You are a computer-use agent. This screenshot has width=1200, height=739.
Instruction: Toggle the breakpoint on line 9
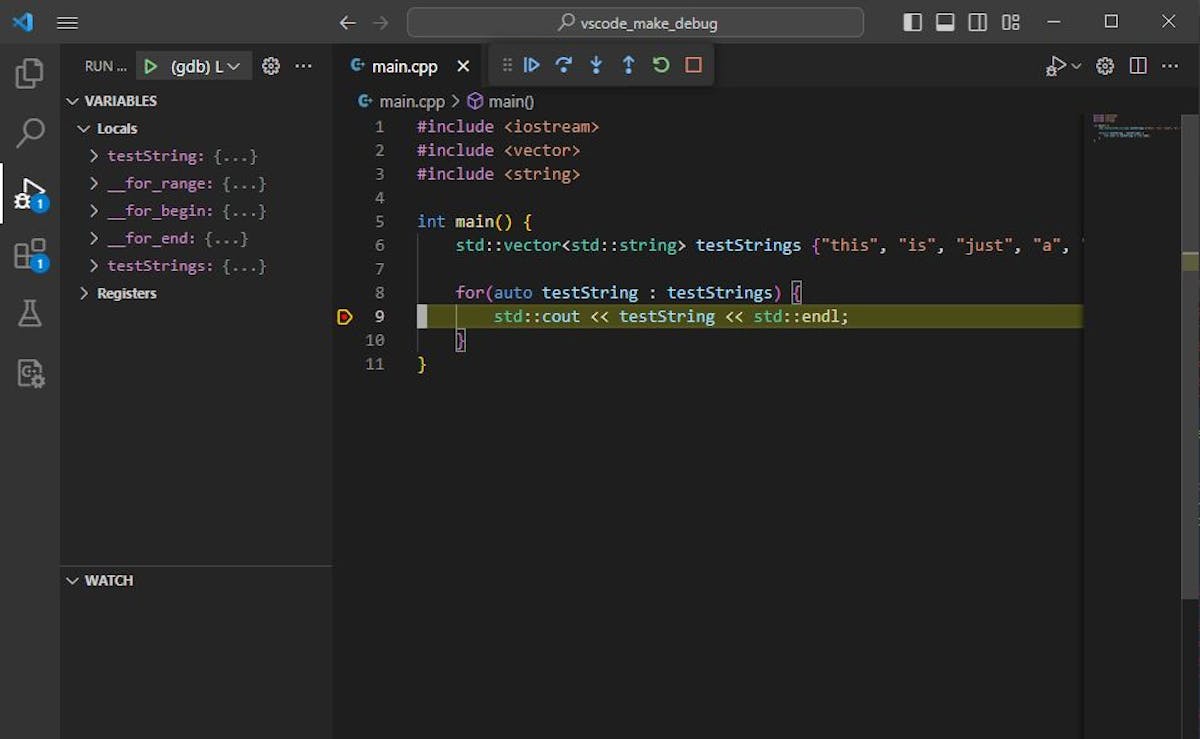coord(345,316)
